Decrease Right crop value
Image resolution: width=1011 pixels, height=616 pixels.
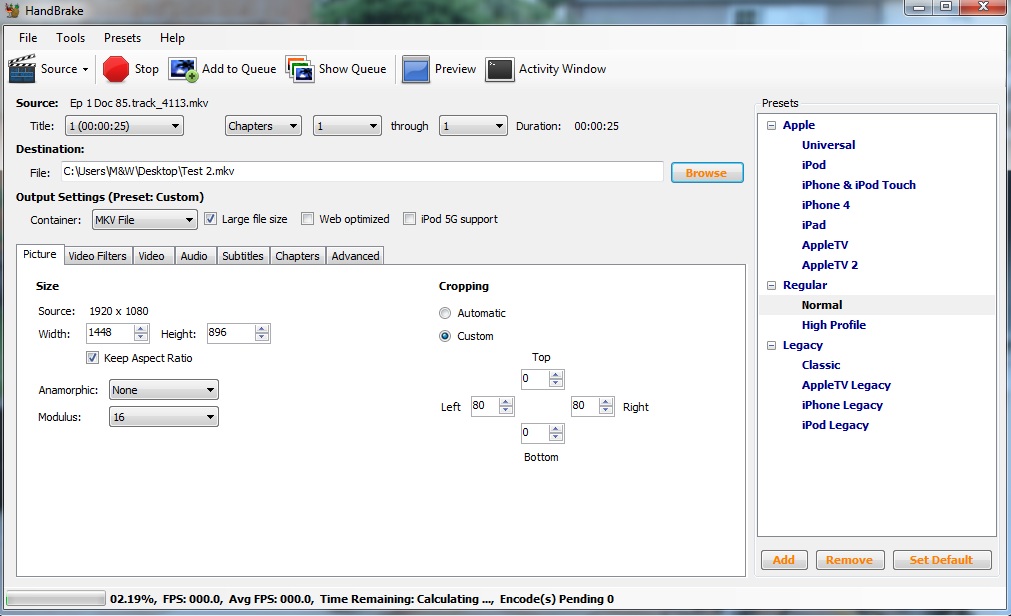[x=606, y=410]
